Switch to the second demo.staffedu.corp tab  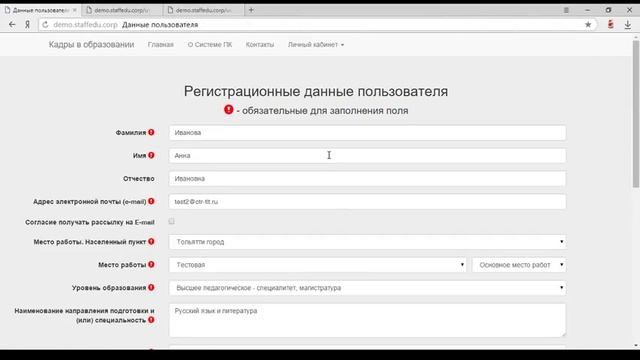click(x=122, y=10)
